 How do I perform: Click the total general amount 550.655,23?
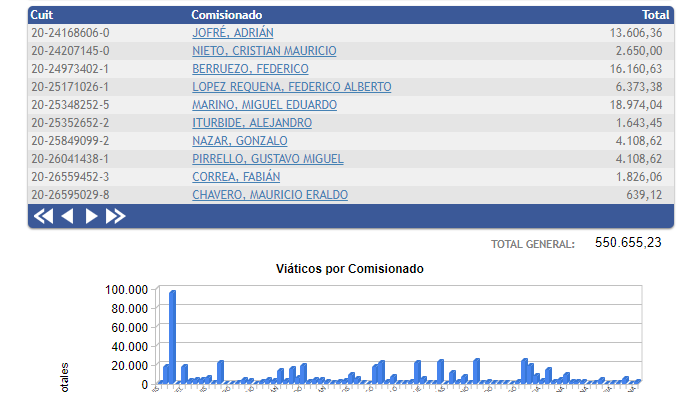click(x=628, y=242)
